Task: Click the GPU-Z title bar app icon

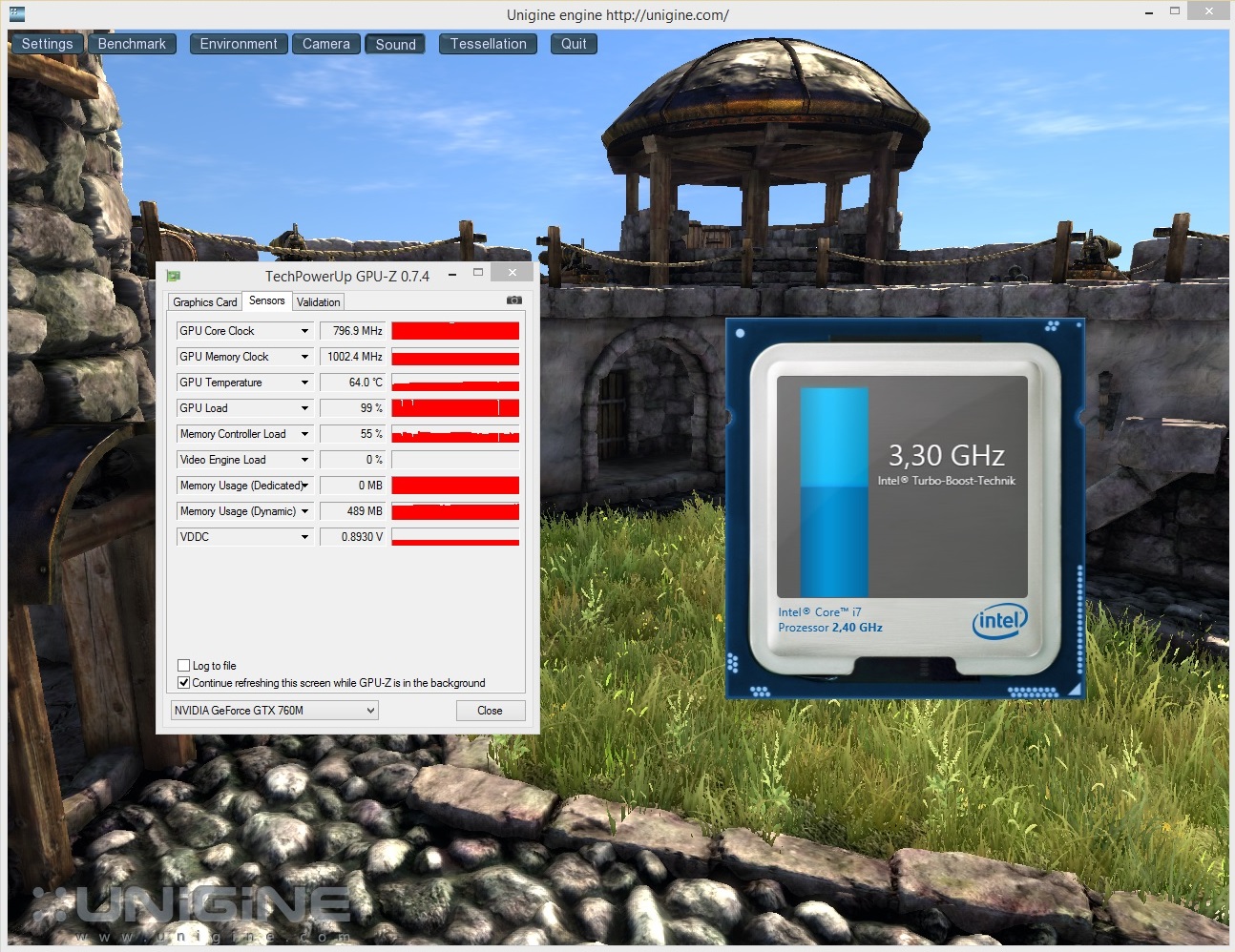Action: coord(174,276)
